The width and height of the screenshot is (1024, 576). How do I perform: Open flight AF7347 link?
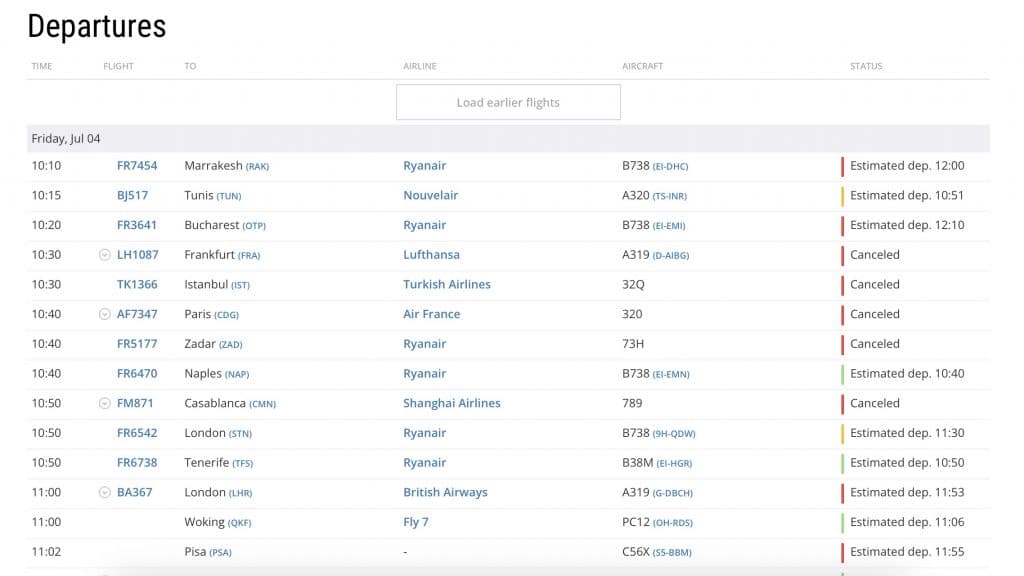coord(137,314)
